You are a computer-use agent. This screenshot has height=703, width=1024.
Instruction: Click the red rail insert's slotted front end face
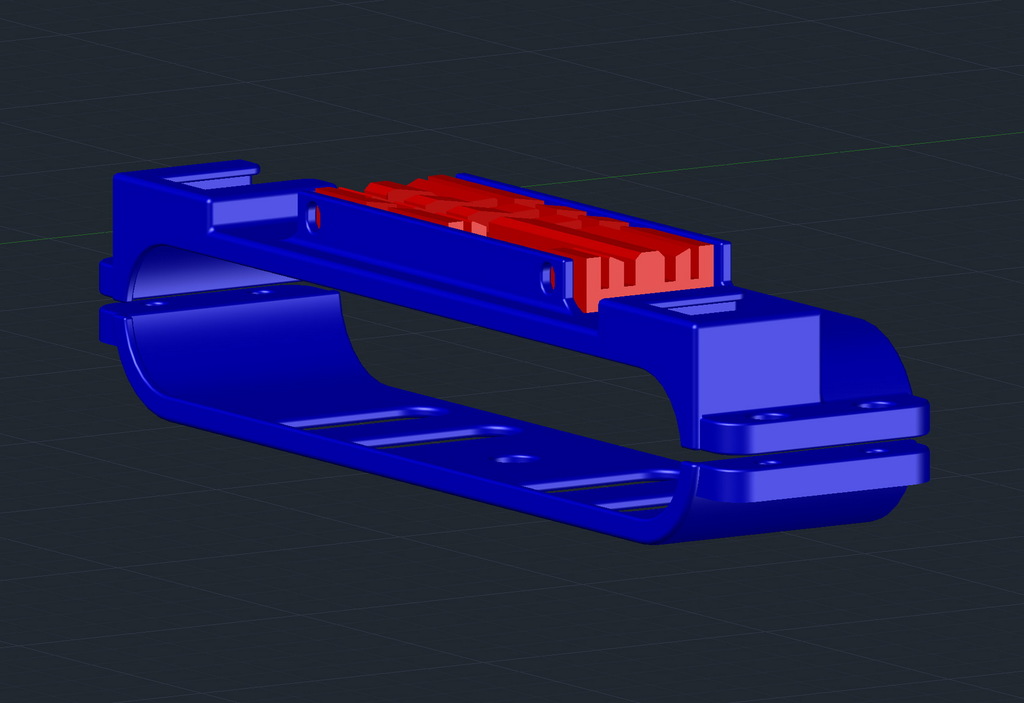650,274
